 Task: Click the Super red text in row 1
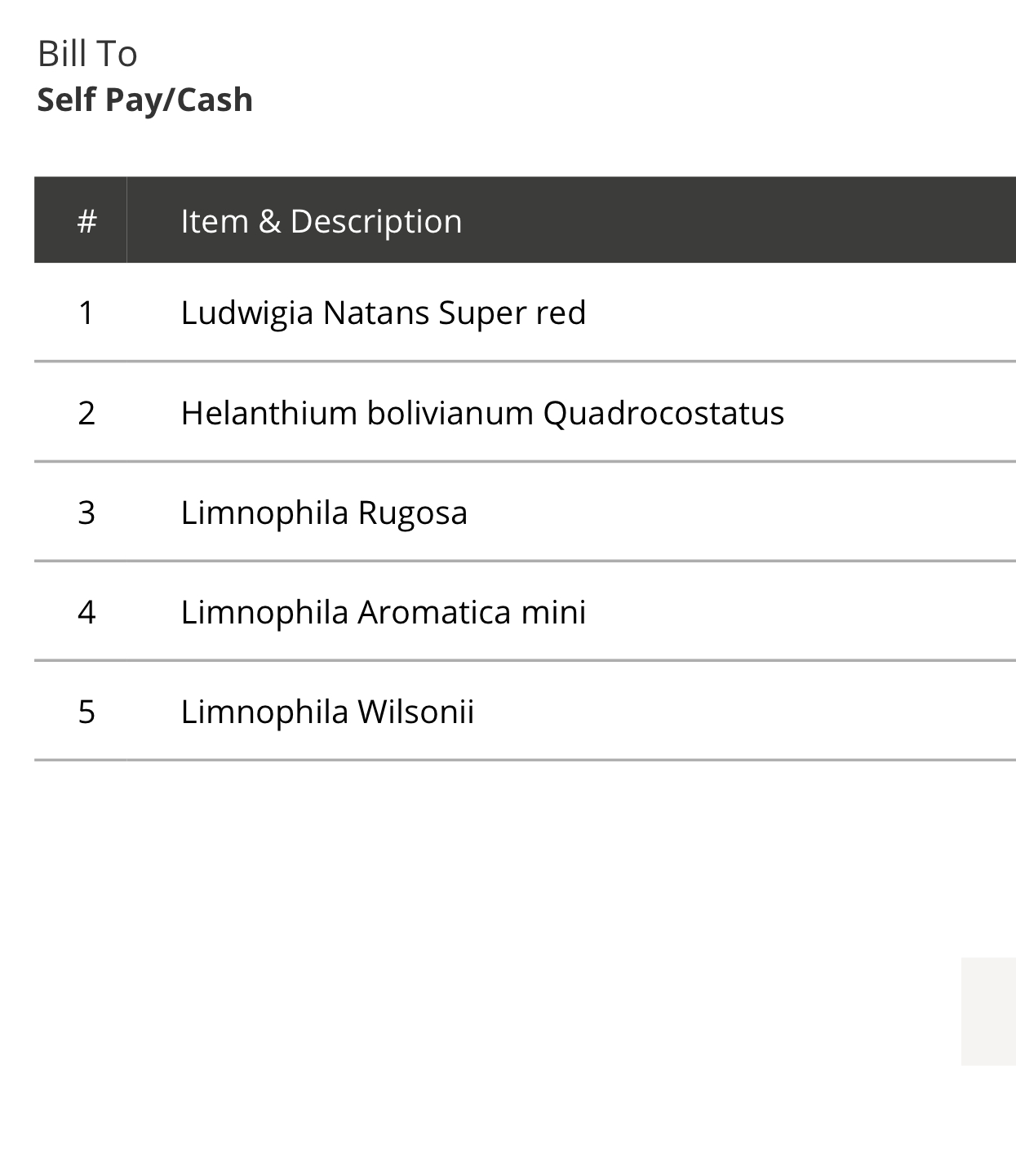(512, 313)
